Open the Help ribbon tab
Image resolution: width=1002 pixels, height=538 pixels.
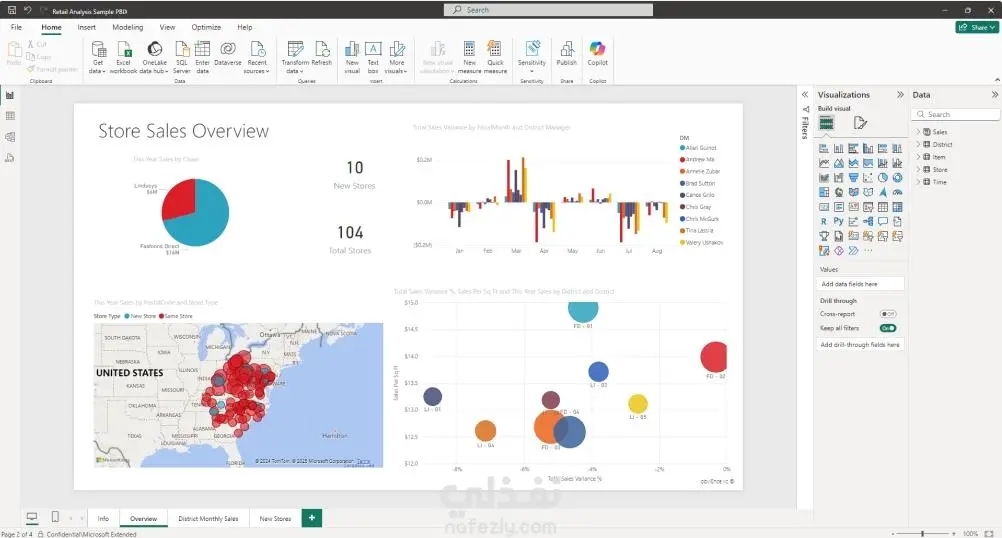245,27
